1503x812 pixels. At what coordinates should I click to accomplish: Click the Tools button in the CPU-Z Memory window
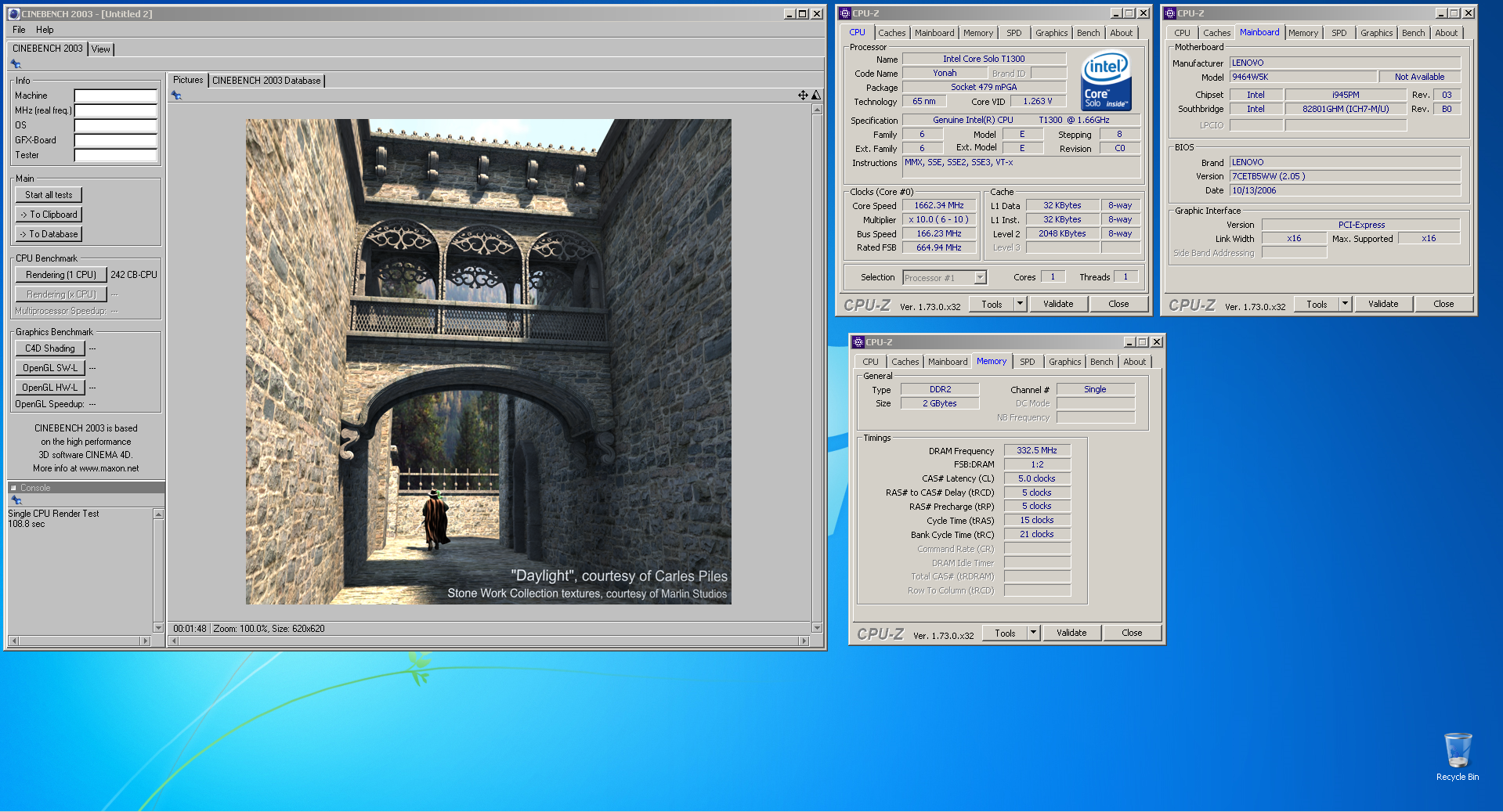tap(1005, 633)
